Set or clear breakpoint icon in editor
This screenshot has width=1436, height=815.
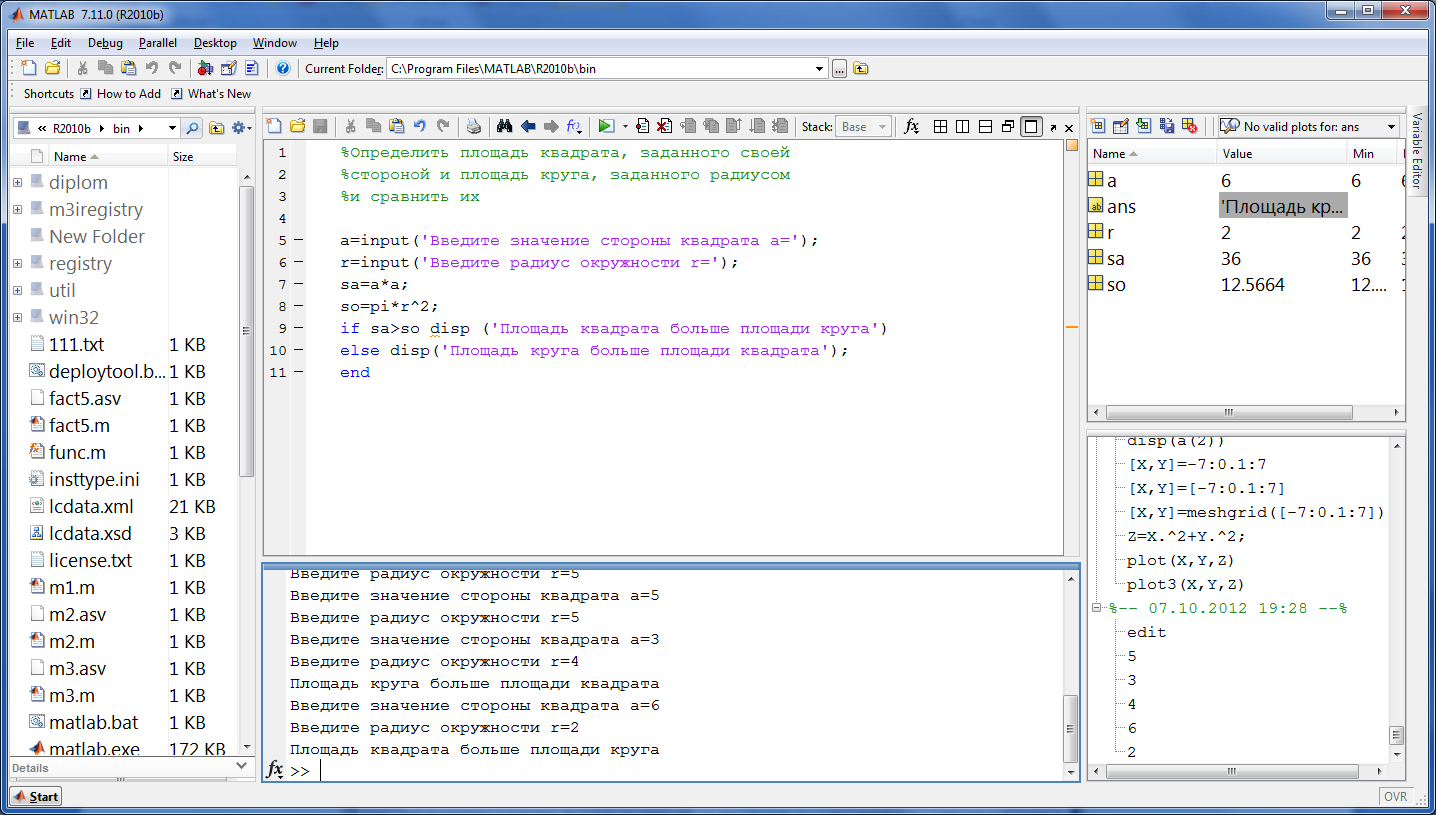click(642, 126)
